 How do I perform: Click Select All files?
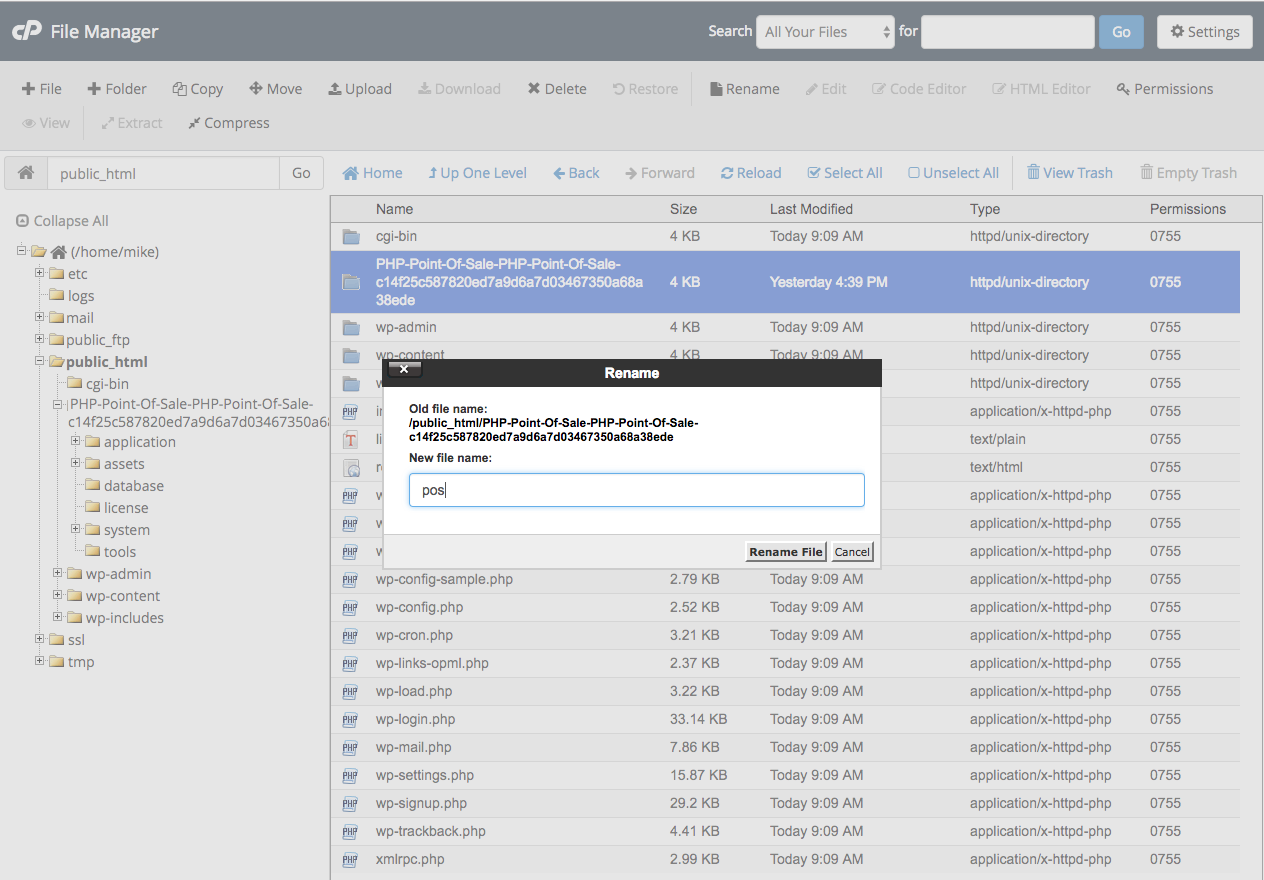[845, 173]
